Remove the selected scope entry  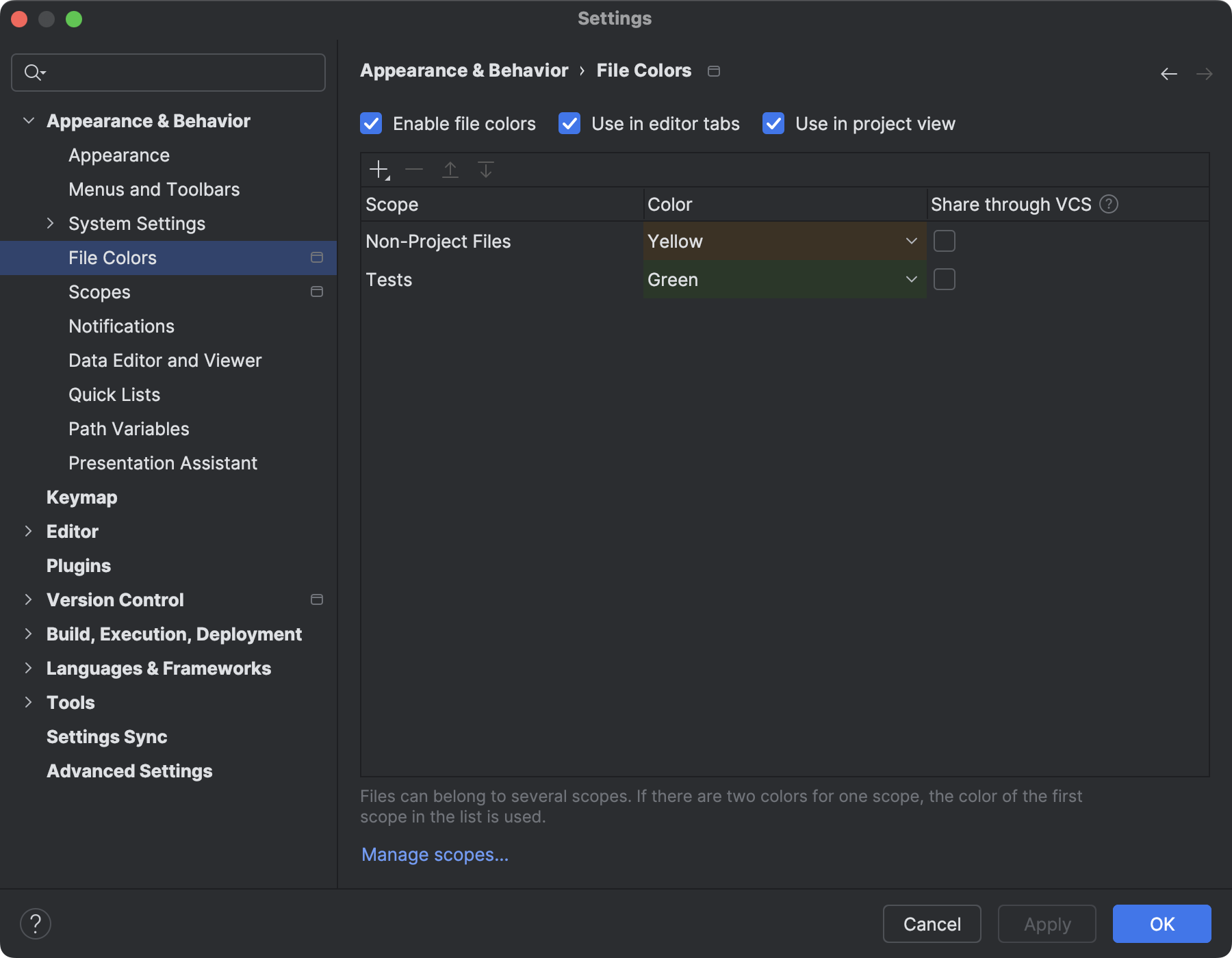click(414, 170)
